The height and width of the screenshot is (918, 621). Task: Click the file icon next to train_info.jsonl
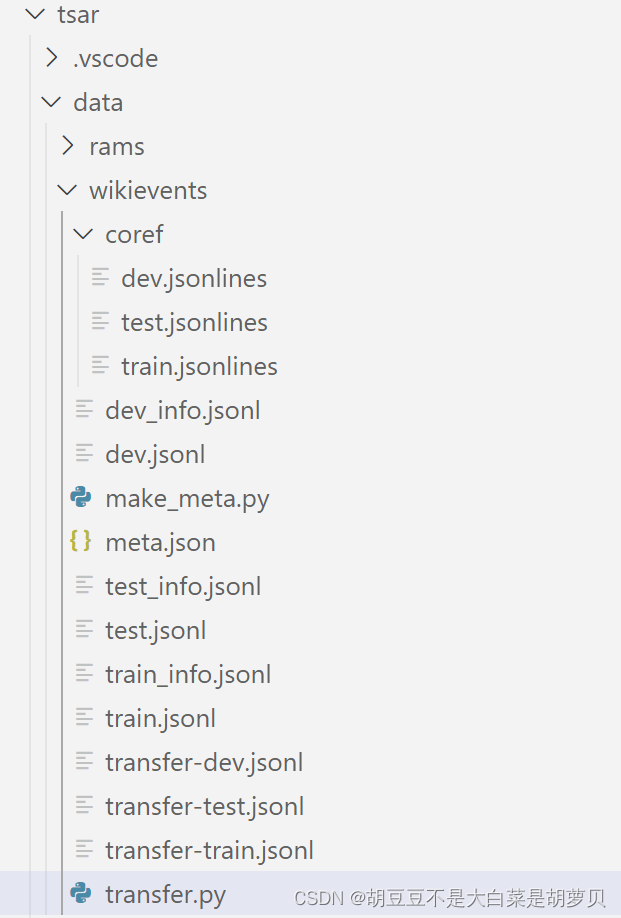click(x=83, y=674)
